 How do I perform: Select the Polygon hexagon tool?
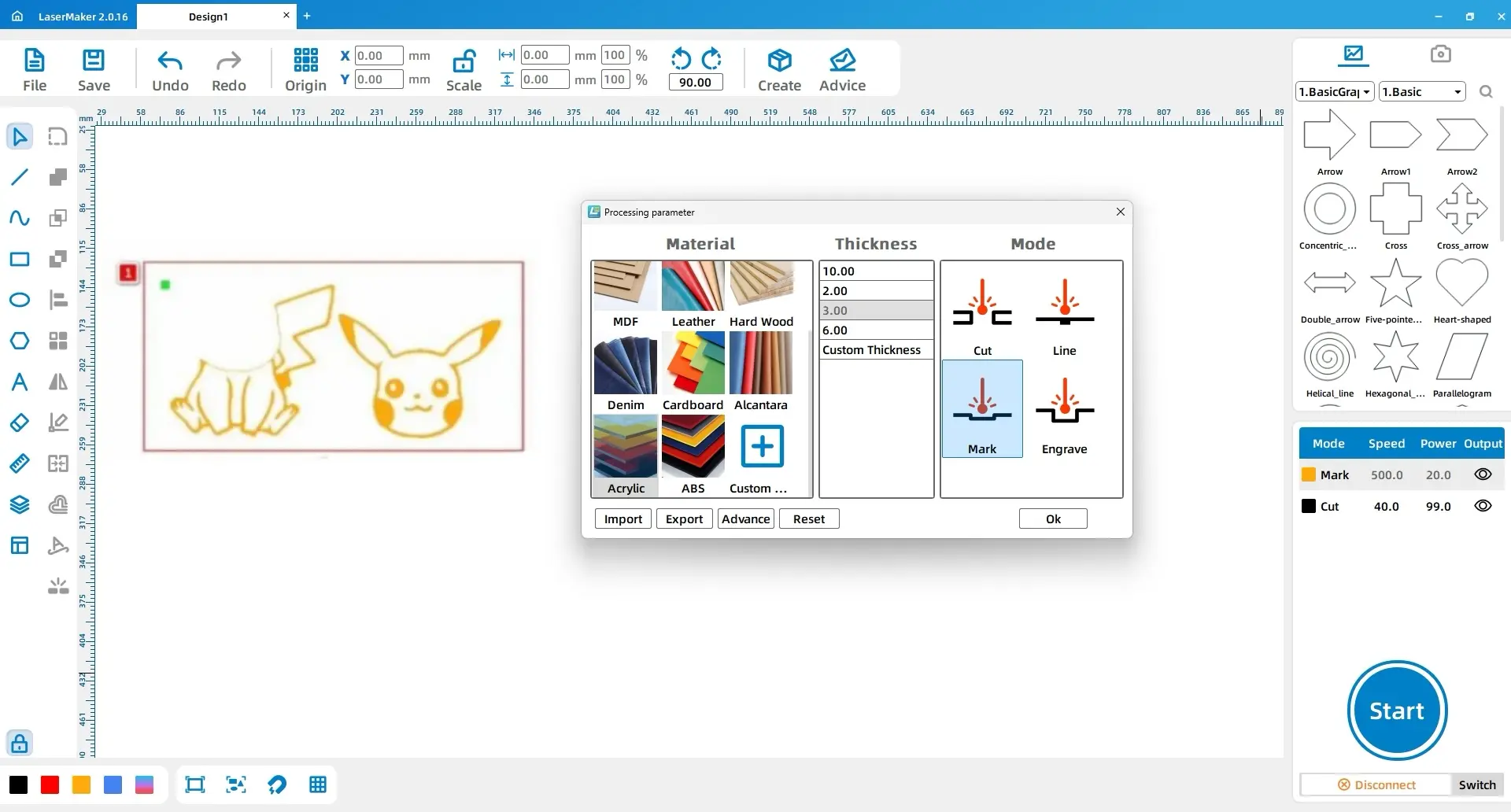pyautogui.click(x=20, y=341)
